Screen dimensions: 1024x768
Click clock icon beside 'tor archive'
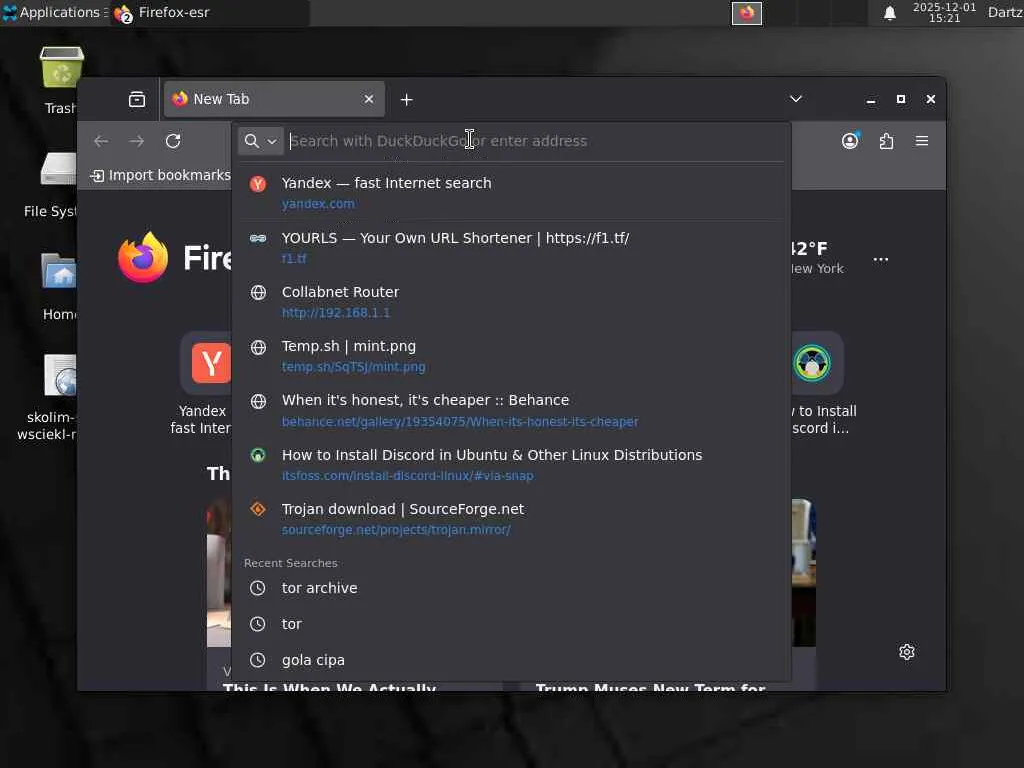pos(258,588)
